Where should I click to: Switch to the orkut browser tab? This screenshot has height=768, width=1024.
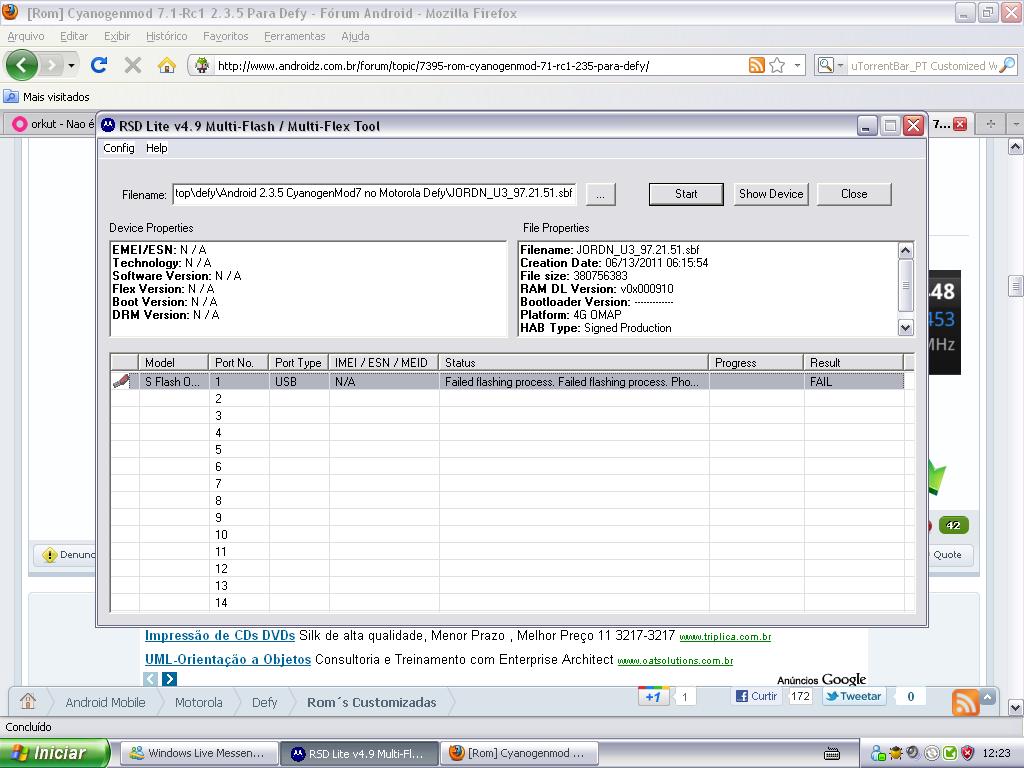[52, 123]
